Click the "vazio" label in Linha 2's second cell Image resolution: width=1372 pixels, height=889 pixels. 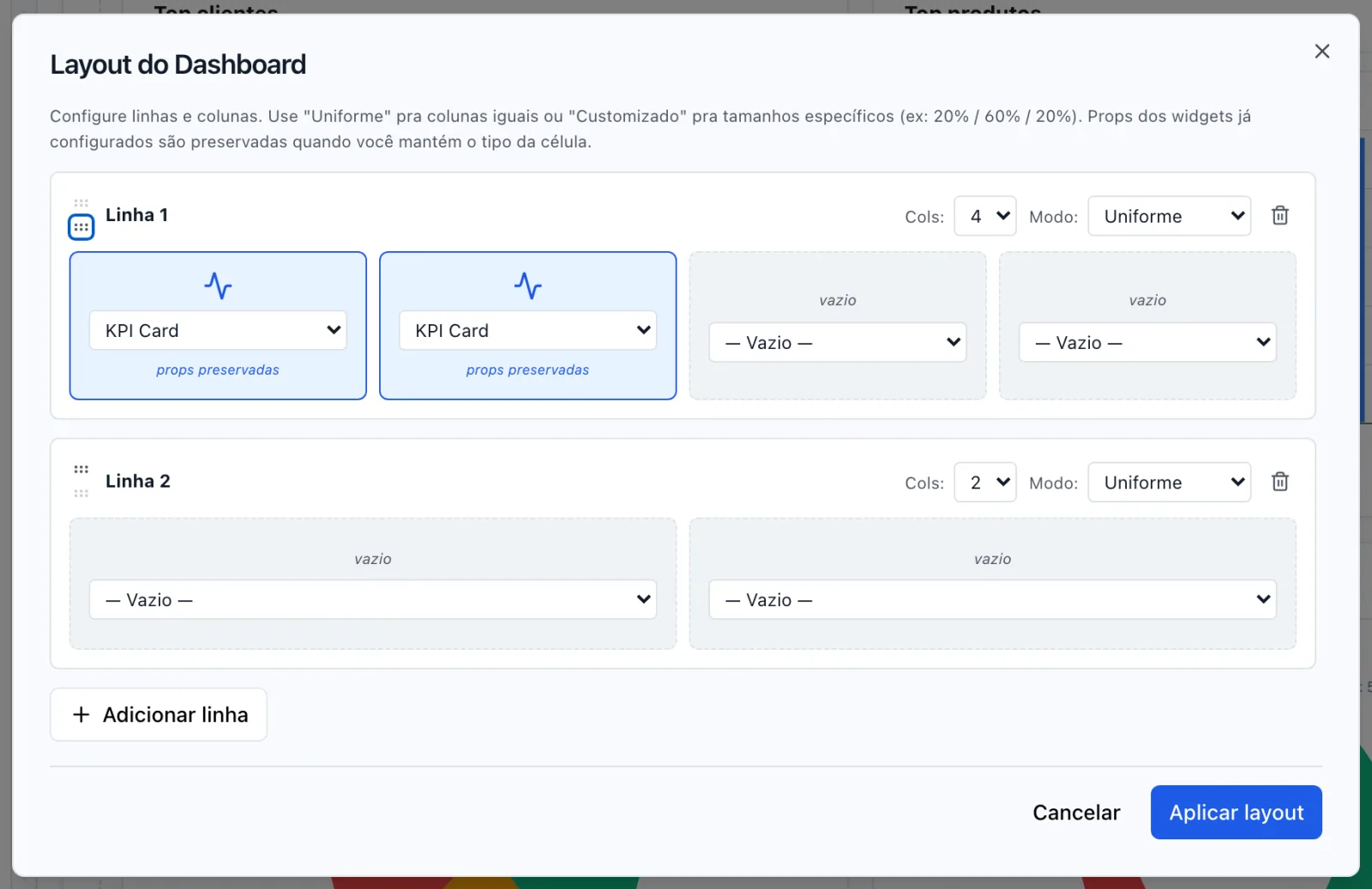click(x=993, y=559)
